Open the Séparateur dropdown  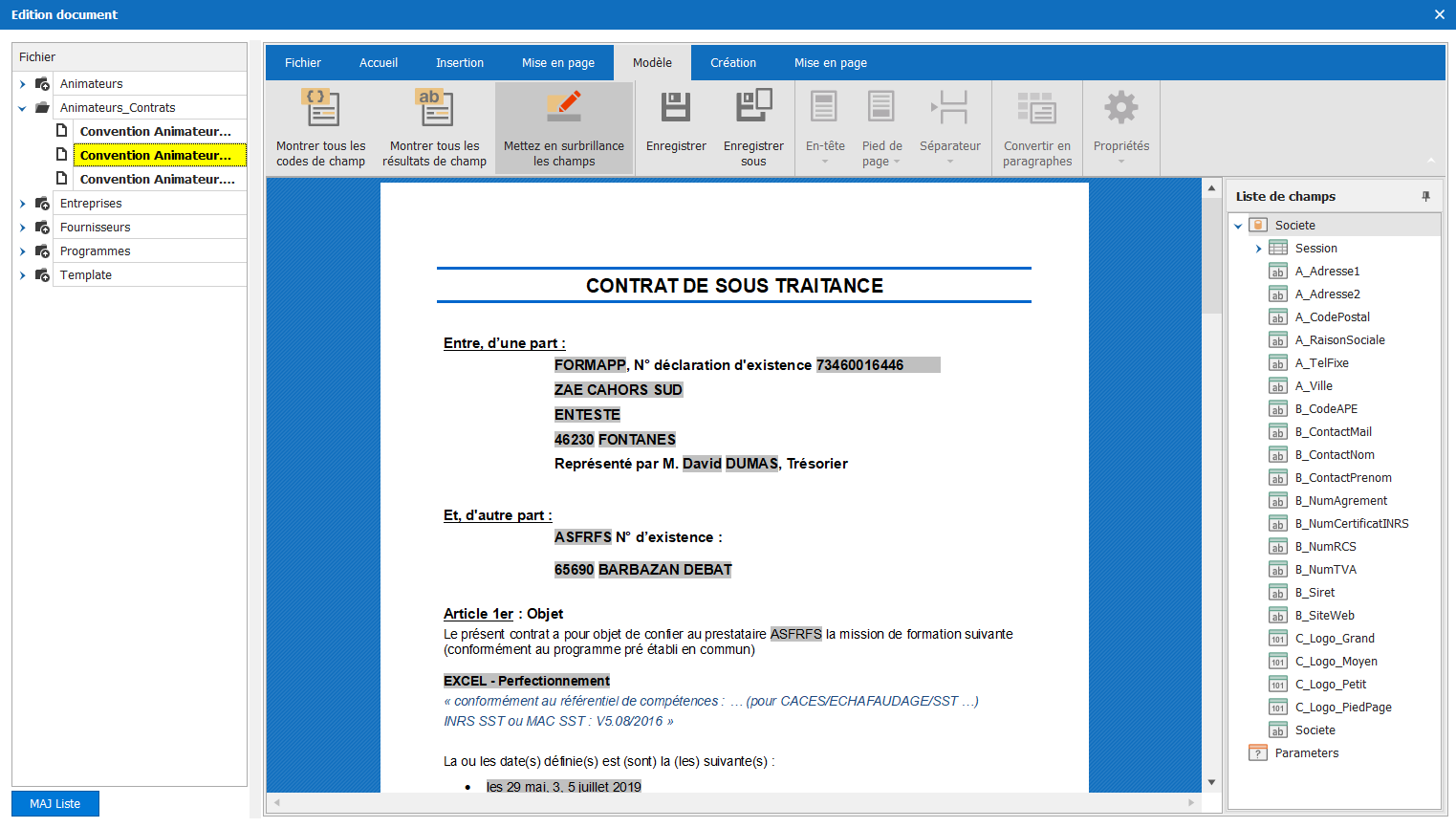pos(950,127)
